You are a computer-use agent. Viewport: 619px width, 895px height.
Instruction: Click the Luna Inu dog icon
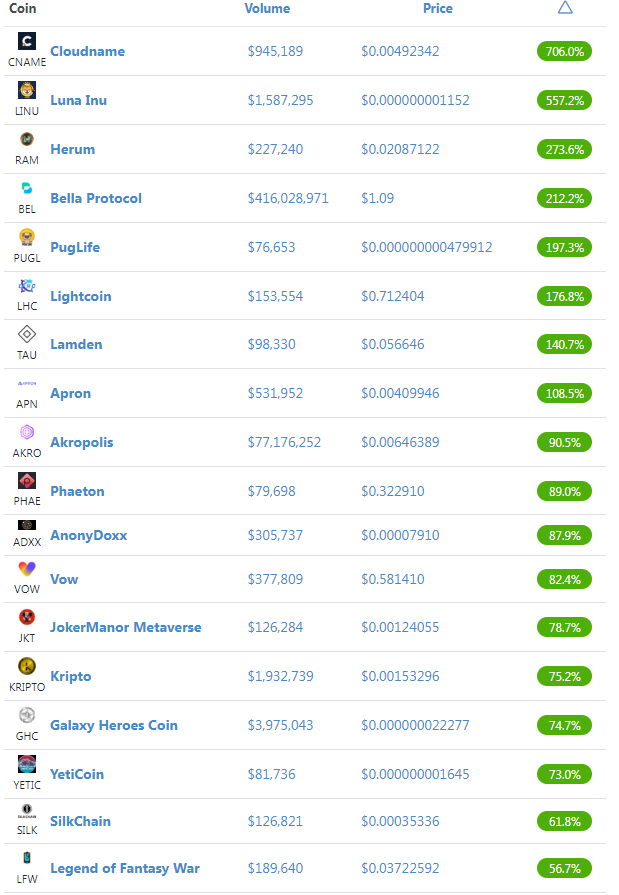point(27,90)
